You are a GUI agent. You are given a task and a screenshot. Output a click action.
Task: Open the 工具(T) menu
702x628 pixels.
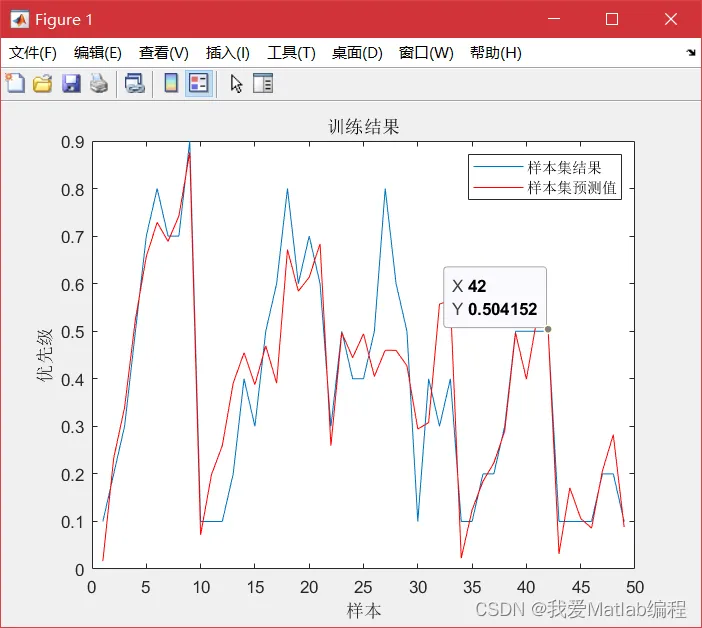coord(291,53)
